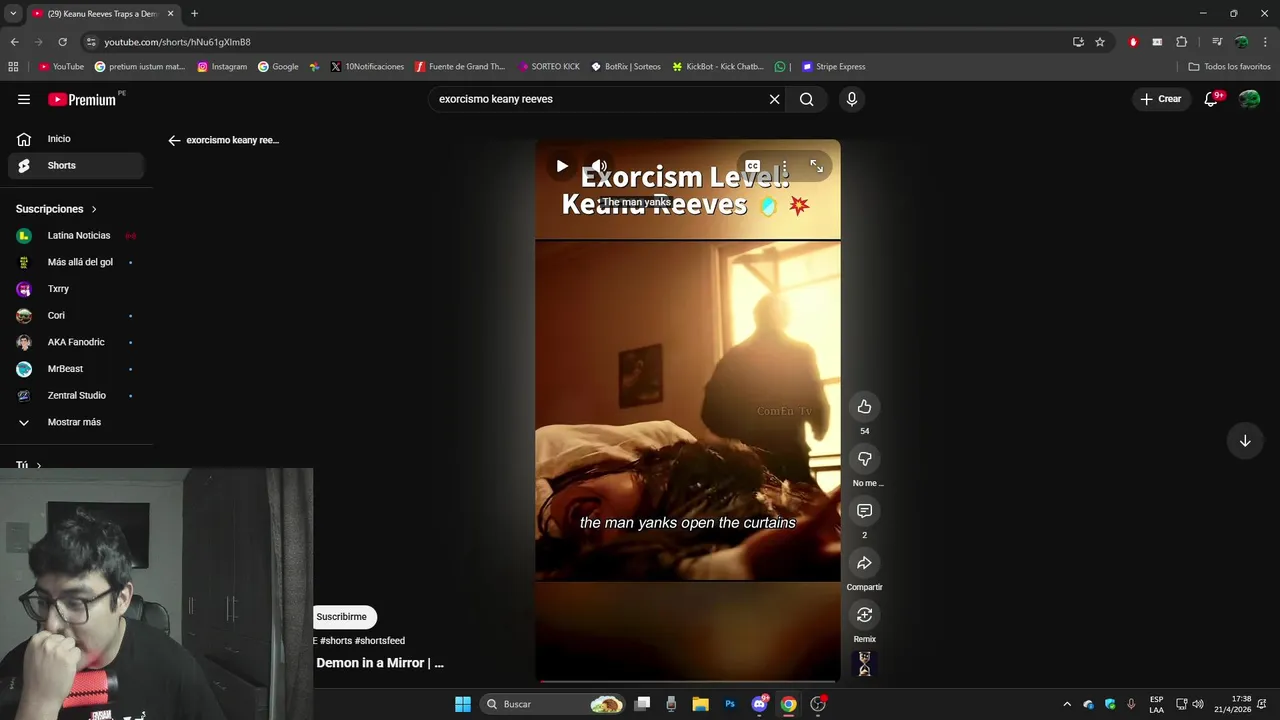Viewport: 1280px width, 720px height.
Task: Open the Chrome apps grid icon
Action: point(13,67)
